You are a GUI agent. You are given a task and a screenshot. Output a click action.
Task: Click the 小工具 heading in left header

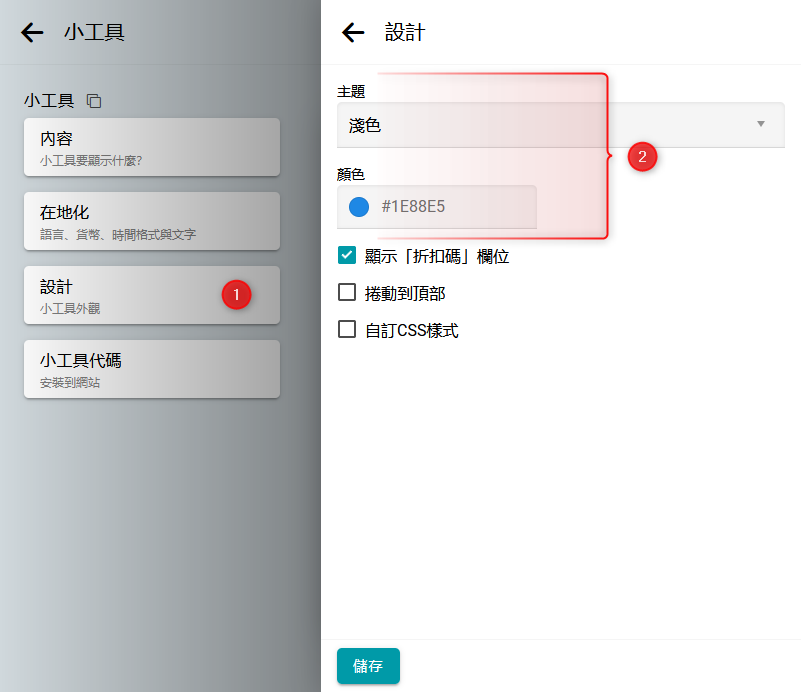coord(94,33)
